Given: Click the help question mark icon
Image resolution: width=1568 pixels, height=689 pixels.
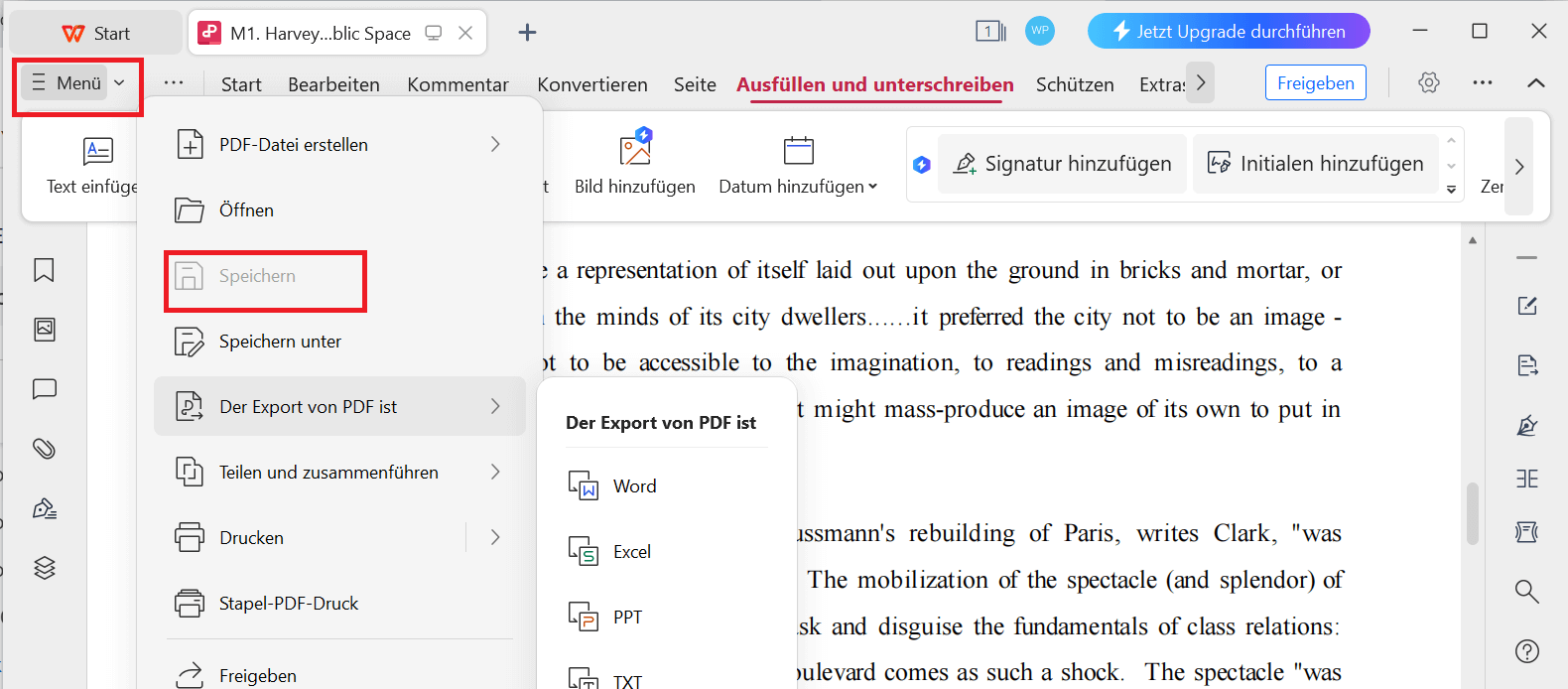Looking at the screenshot, I should coord(1526,651).
